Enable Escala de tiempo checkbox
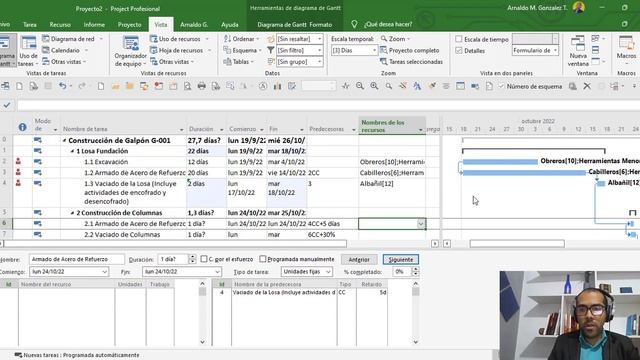This screenshot has height=360, width=640. [459, 39]
